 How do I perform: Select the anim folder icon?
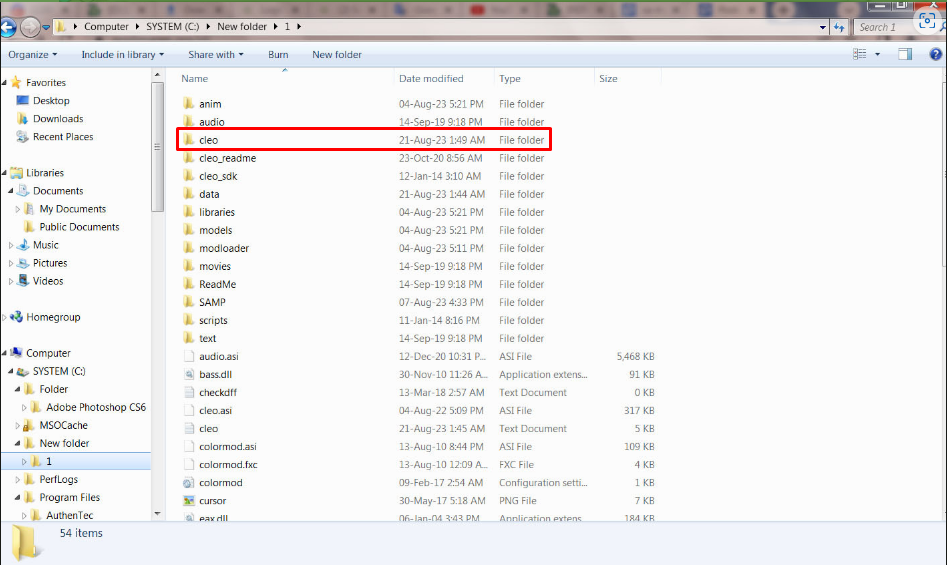tap(188, 103)
